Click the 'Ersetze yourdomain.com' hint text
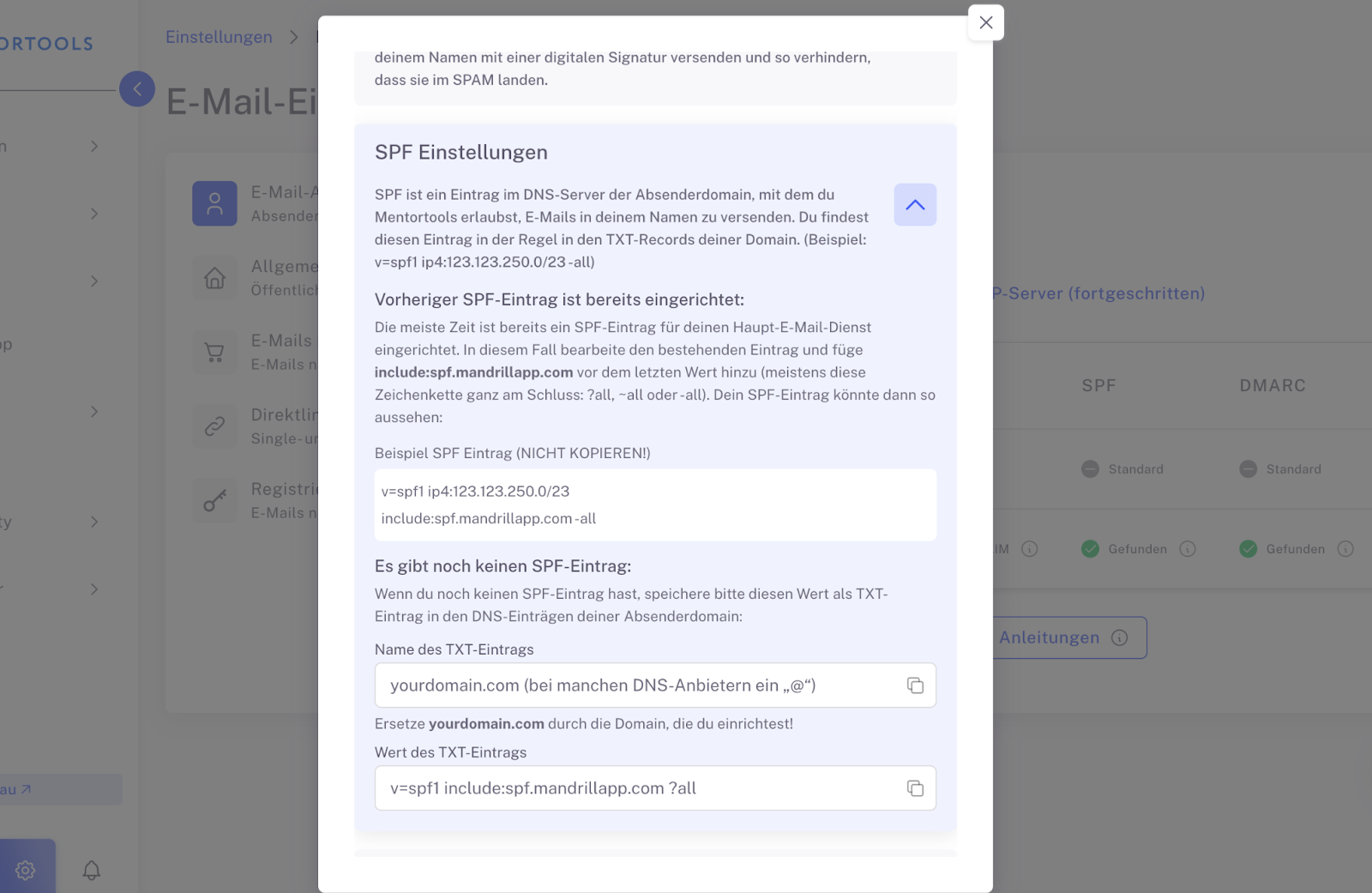Screen dimensions: 1372x893 [584, 724]
